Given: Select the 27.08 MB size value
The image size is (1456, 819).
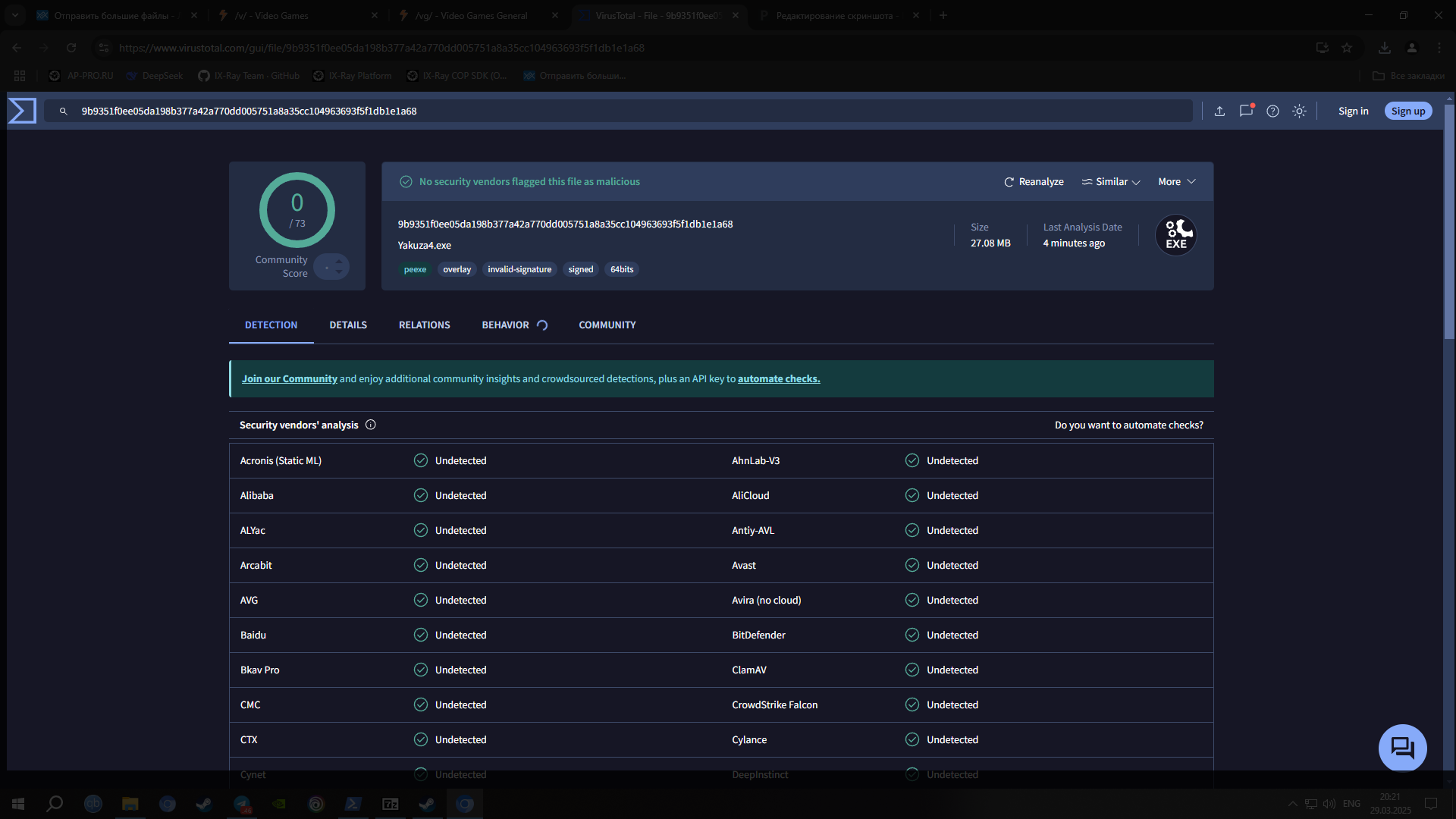Looking at the screenshot, I should pyautogui.click(x=990, y=243).
